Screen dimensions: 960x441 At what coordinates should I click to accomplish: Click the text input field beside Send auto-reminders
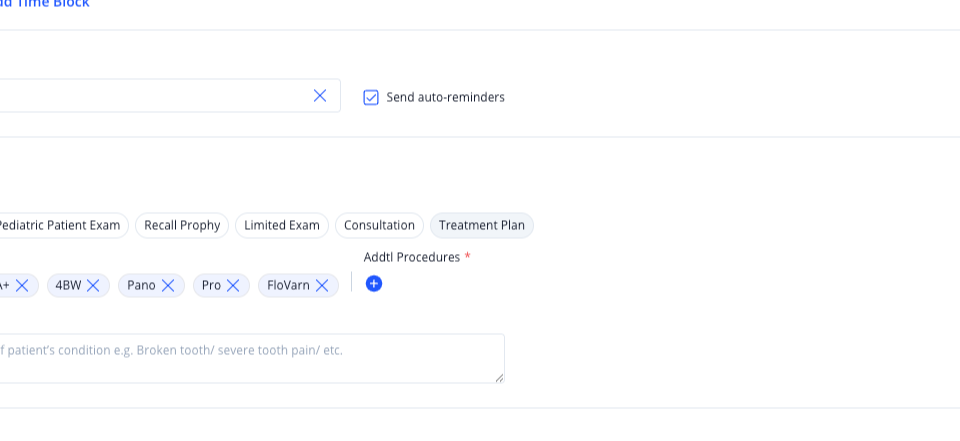point(170,96)
